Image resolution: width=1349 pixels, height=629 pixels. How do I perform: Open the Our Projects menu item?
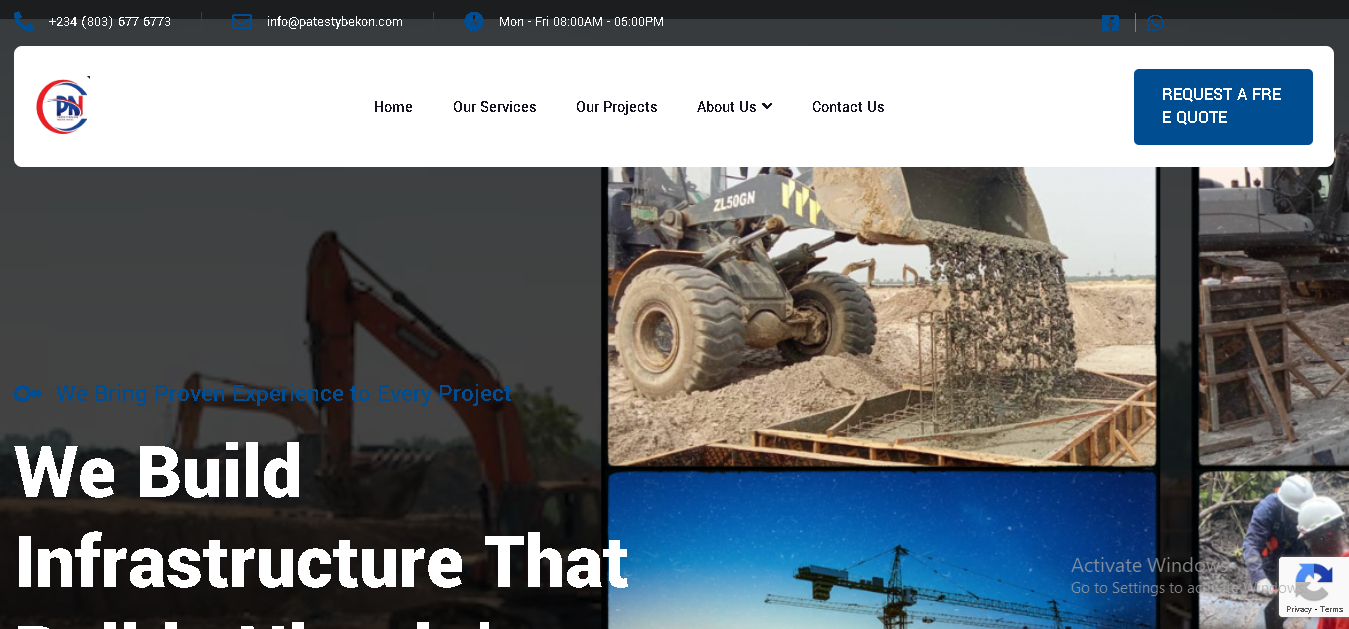(x=617, y=107)
